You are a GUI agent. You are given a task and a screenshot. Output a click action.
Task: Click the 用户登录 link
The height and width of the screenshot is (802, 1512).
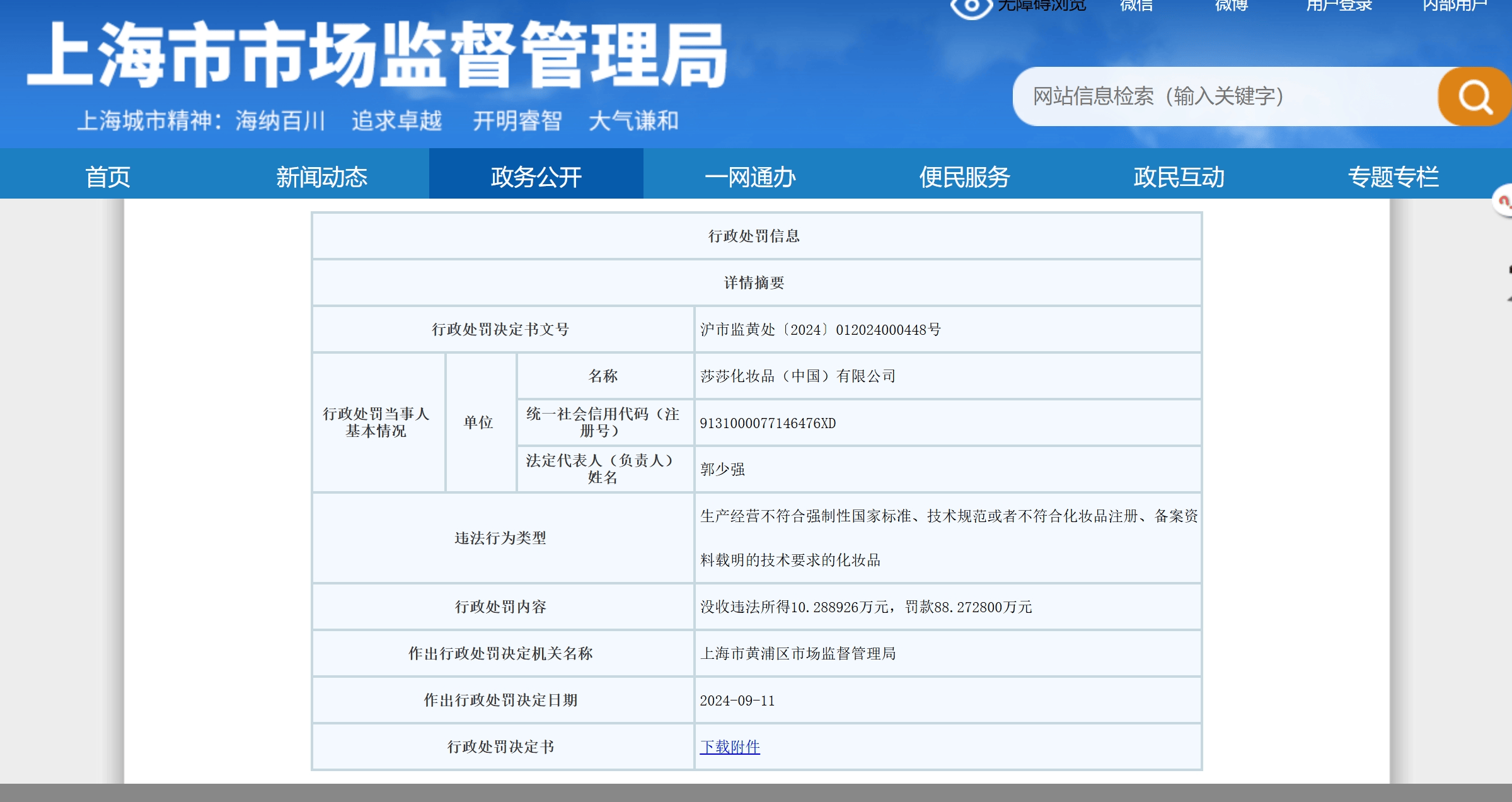1339,6
